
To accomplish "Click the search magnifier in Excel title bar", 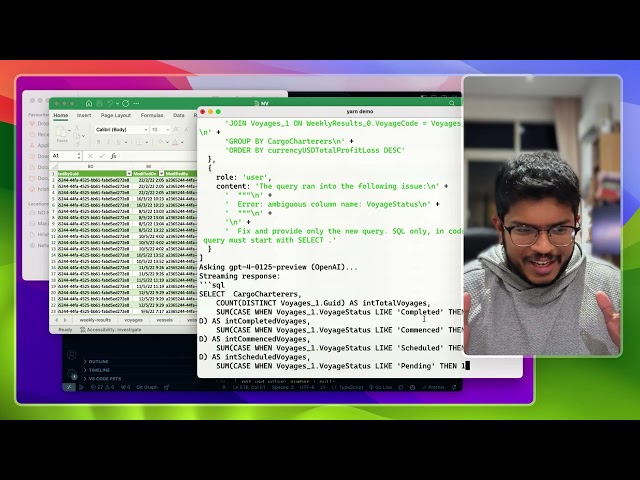I will (452, 104).
